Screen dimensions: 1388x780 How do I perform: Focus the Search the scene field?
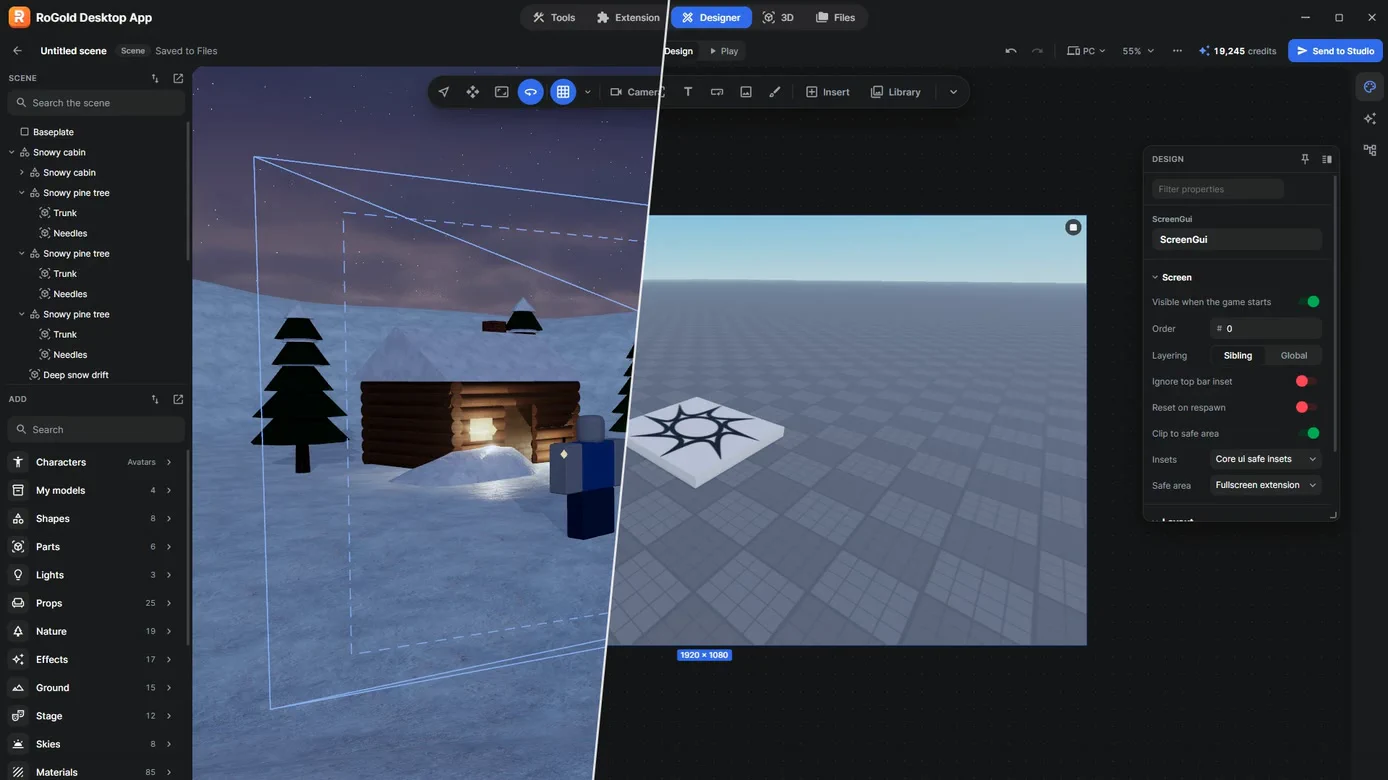coord(96,103)
